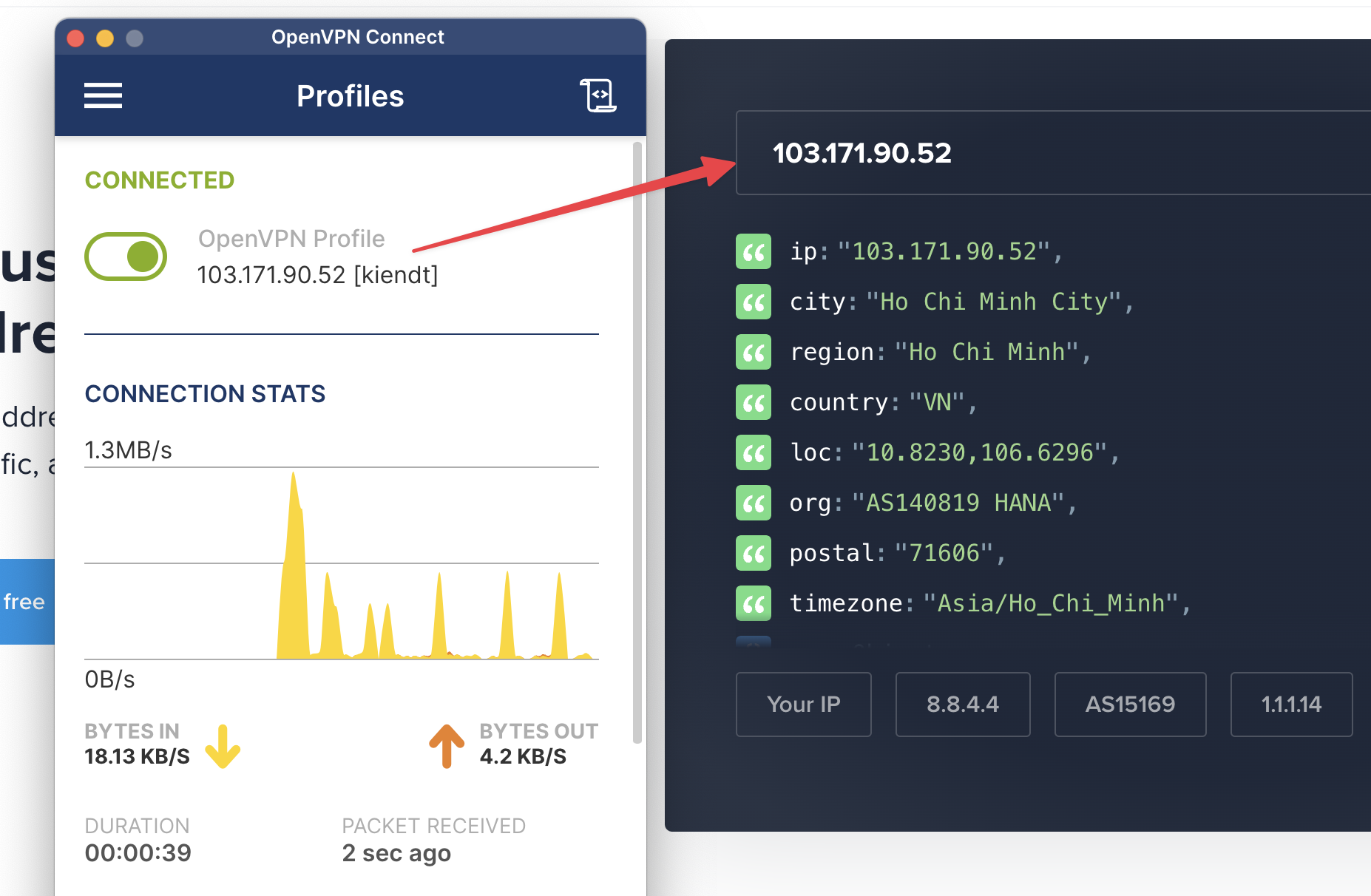Click the blue free button behind OpenVPN window
Viewport: 1371px width, 896px height.
coord(27,602)
